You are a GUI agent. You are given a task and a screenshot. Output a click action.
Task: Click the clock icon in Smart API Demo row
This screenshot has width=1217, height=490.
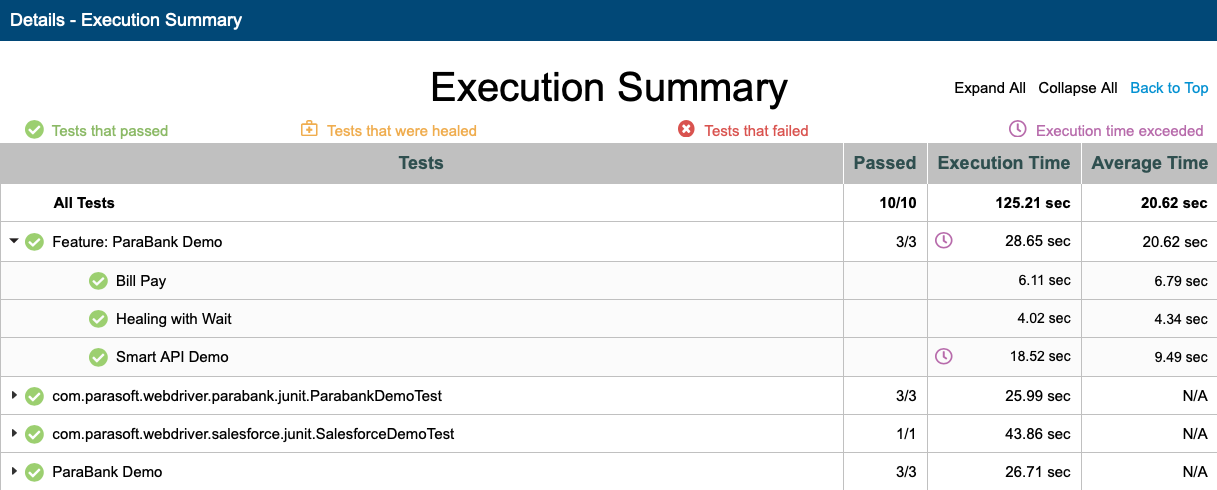pos(943,356)
